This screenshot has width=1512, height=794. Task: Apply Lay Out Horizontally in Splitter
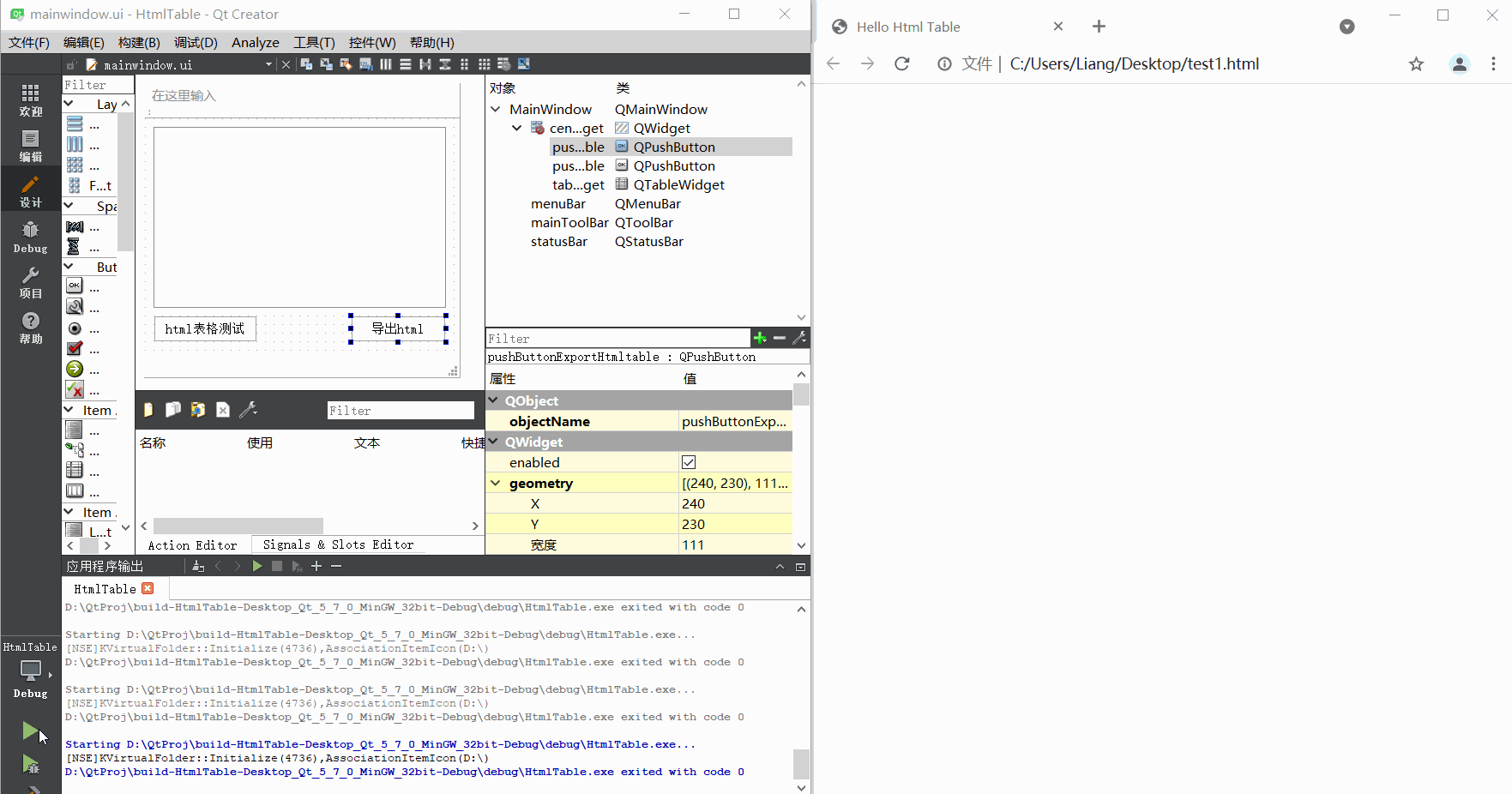425,64
